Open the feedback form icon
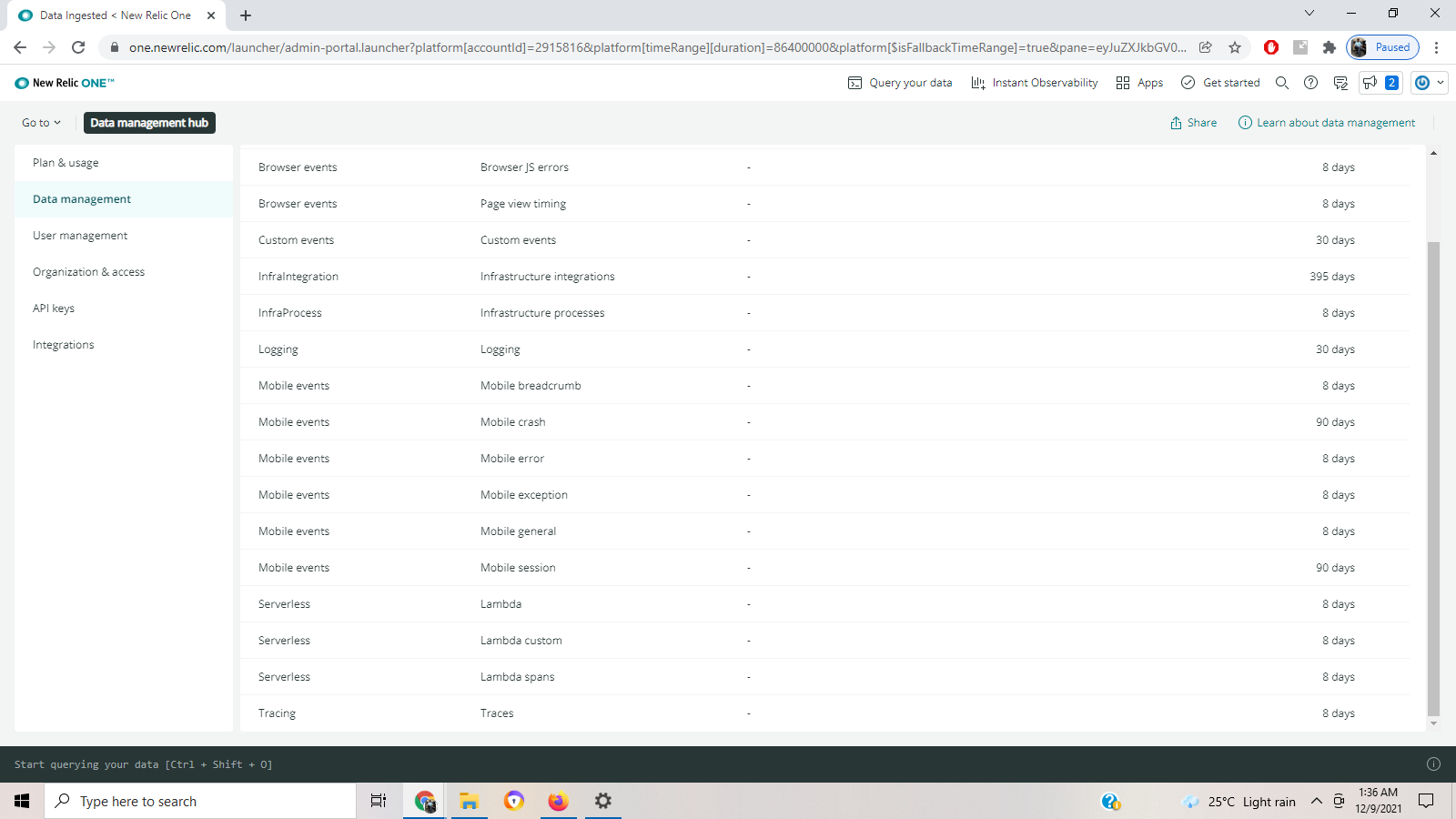 (1340, 82)
